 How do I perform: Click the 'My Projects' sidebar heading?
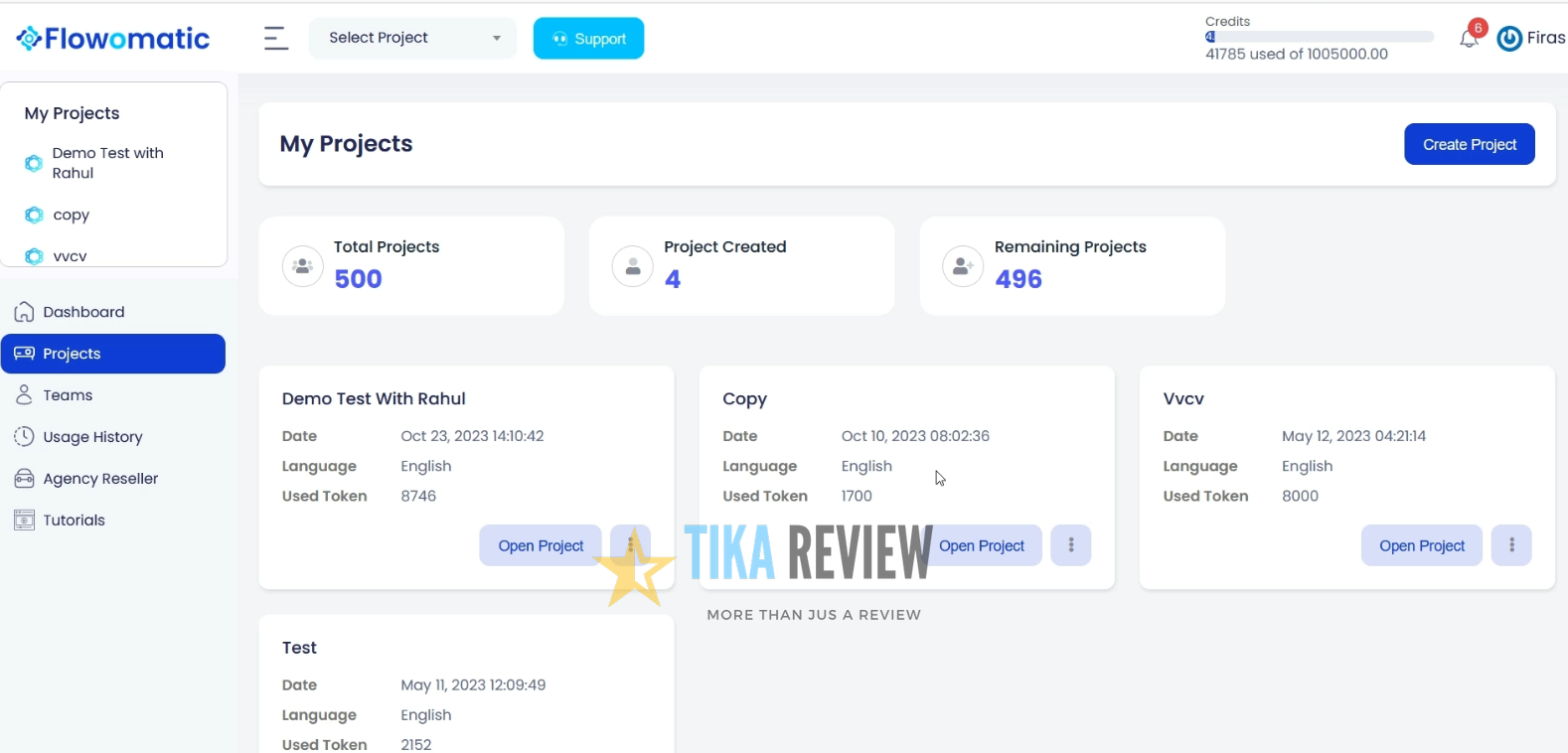coord(73,113)
